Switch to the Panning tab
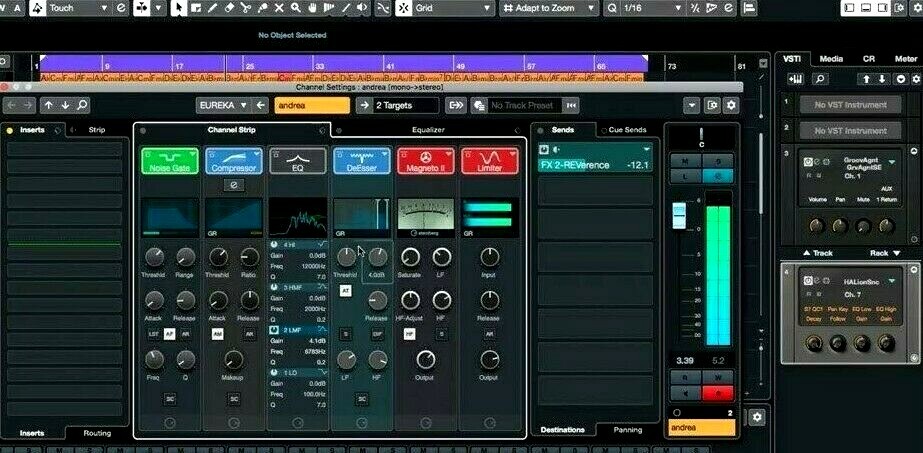 click(627, 430)
